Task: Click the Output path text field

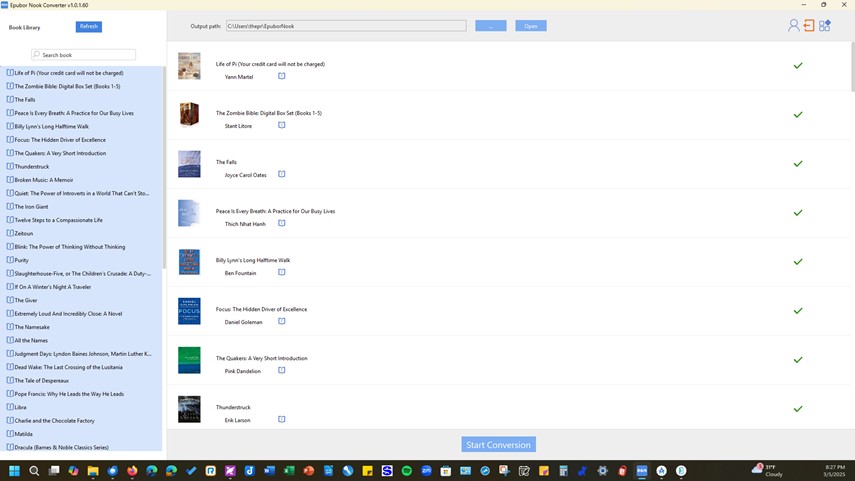Action: click(345, 26)
